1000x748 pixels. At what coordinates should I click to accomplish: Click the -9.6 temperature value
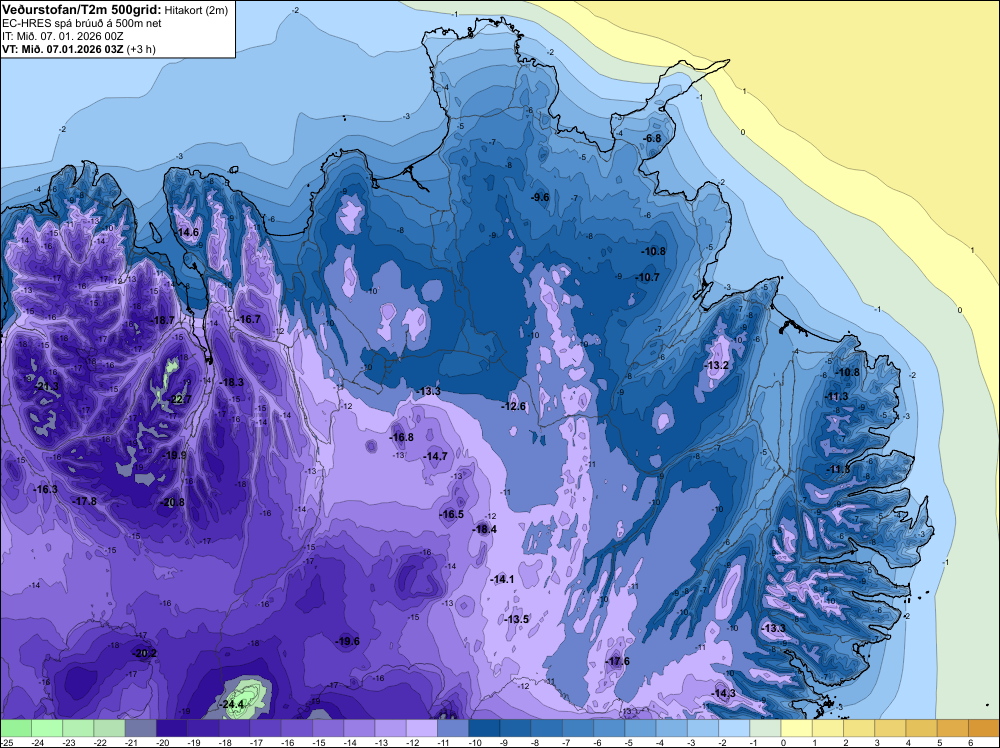540,197
